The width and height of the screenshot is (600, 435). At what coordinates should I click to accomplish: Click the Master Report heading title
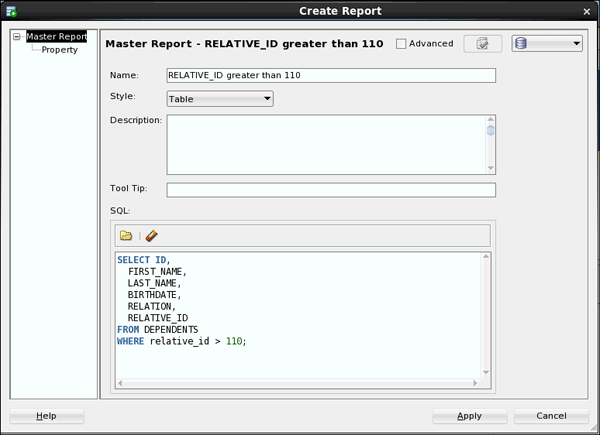tap(245, 44)
